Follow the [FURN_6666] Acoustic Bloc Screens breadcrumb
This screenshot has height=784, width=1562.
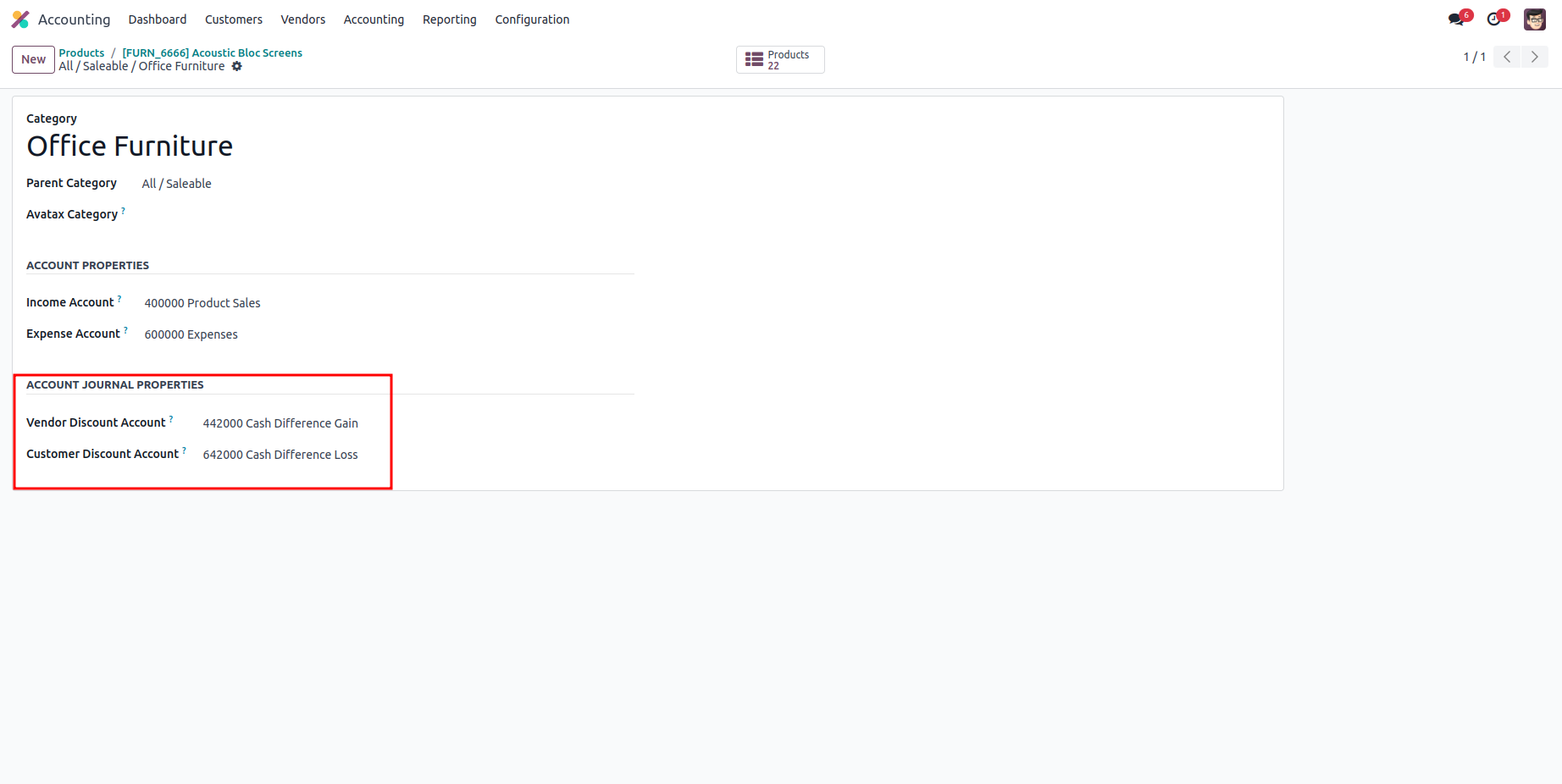(212, 52)
